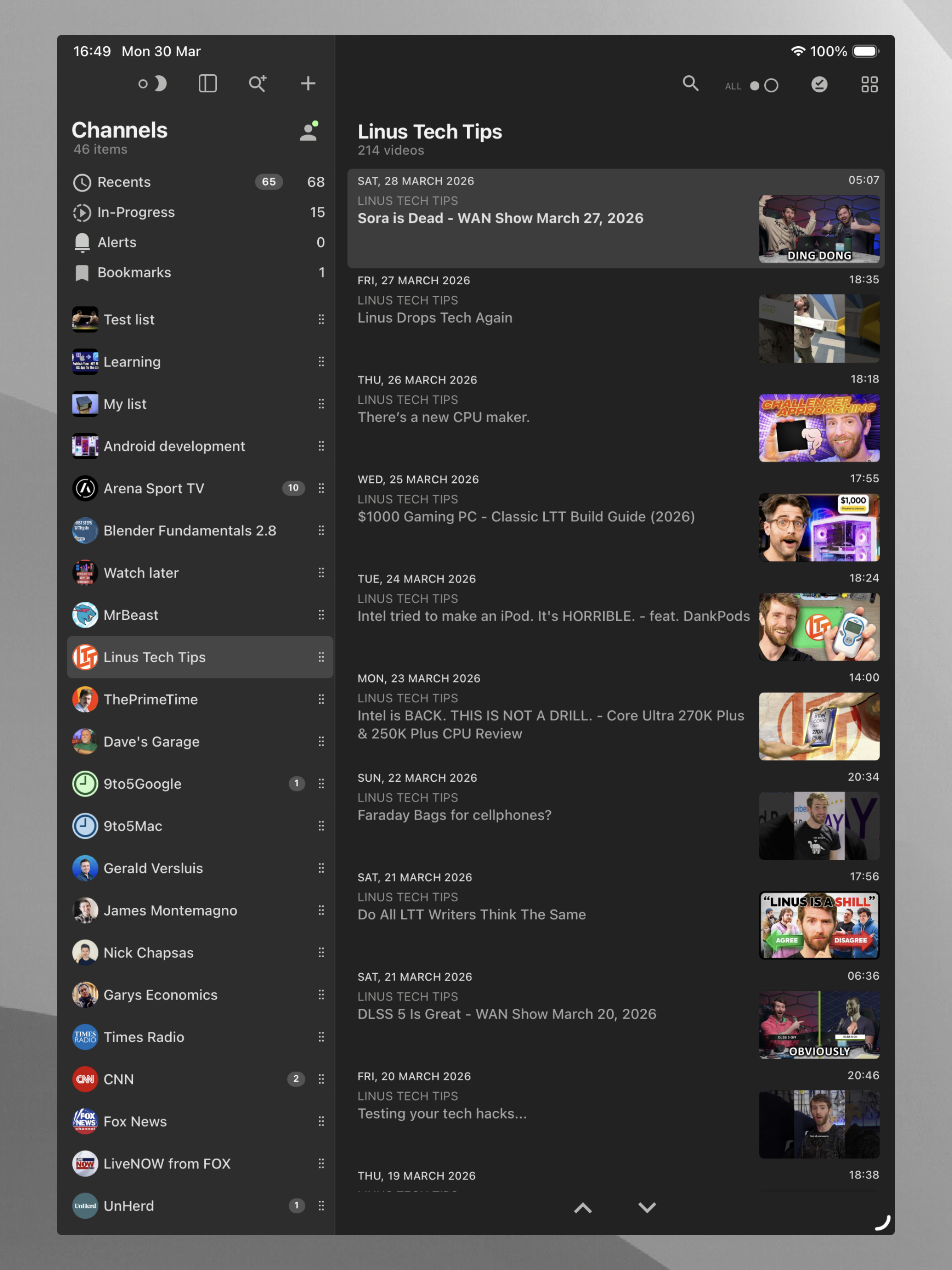Open LiveNOW from FOX channel

point(200,1164)
